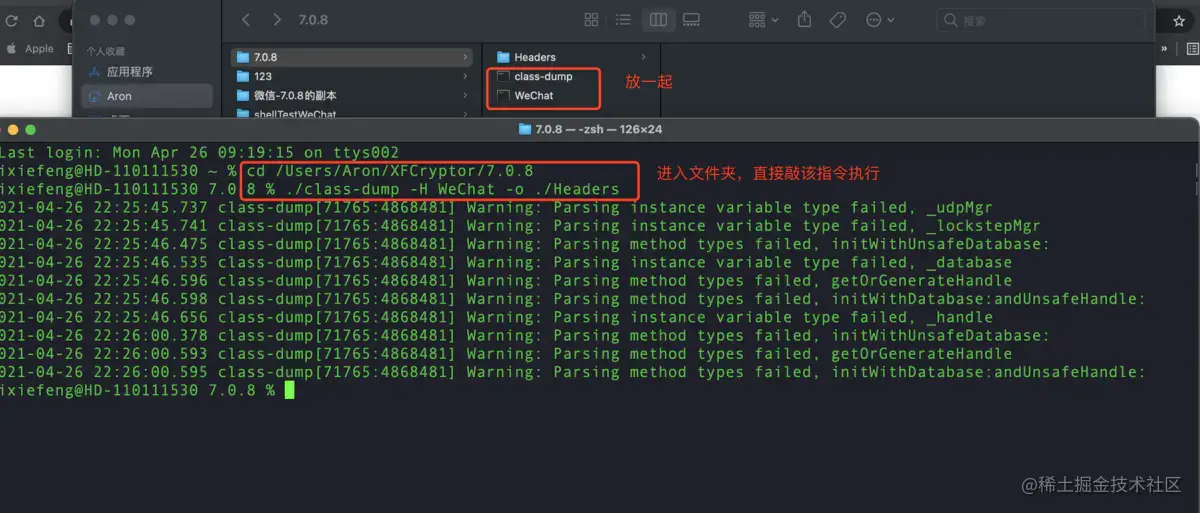
Task: Click the _lockstepMgr warning line
Action: click(520, 226)
